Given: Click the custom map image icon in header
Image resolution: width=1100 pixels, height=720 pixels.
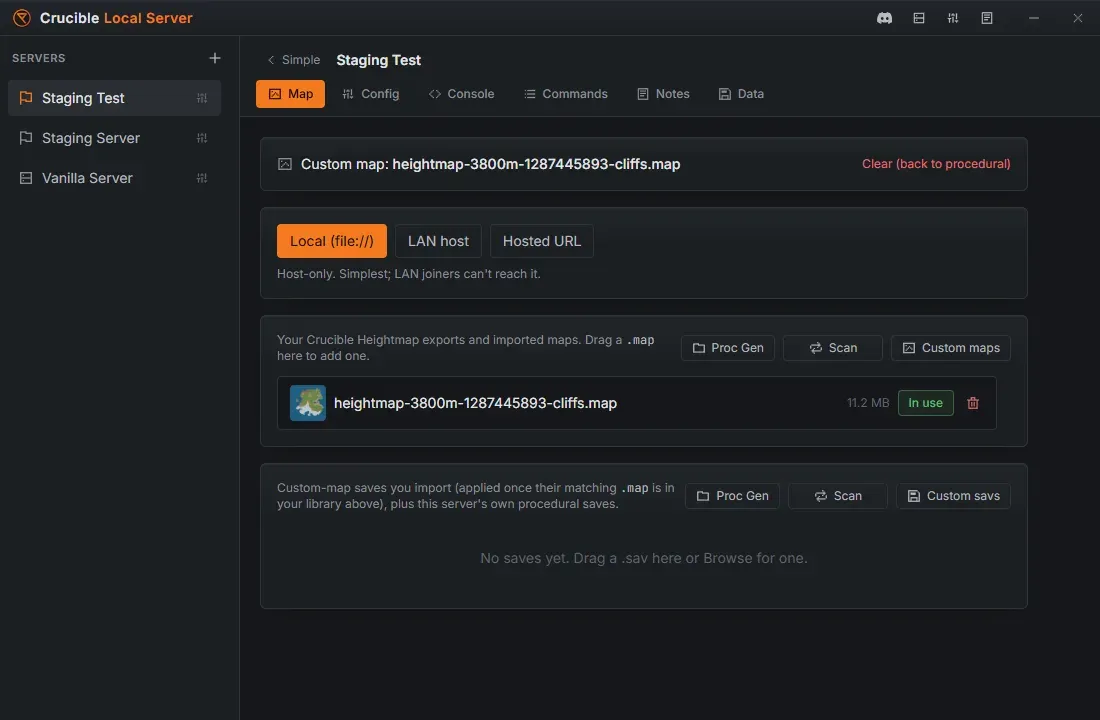Looking at the screenshot, I should pos(284,164).
